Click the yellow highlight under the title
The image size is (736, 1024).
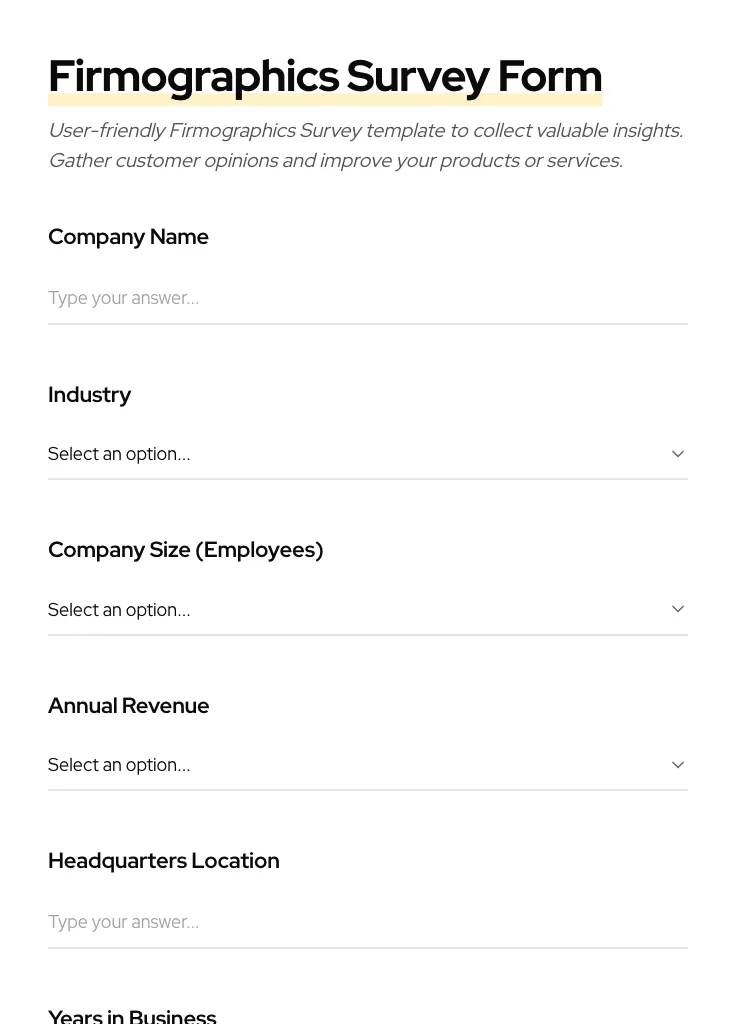pyautogui.click(x=325, y=100)
